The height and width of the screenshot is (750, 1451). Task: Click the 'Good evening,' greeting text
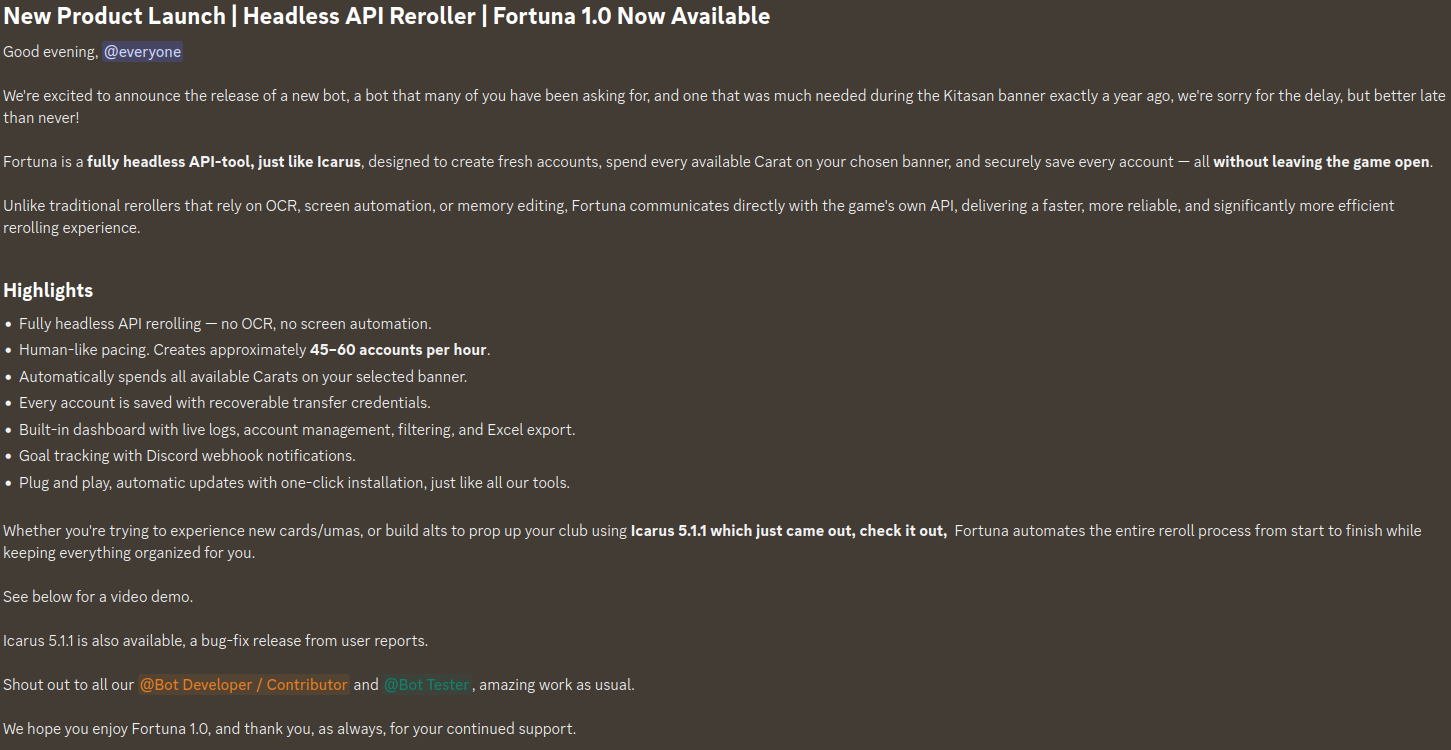click(x=51, y=52)
